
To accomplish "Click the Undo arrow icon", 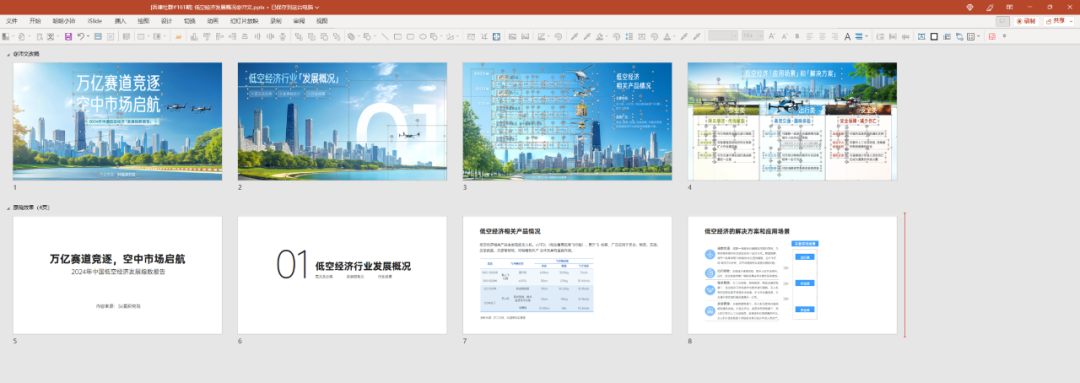I will pyautogui.click(x=81, y=37).
